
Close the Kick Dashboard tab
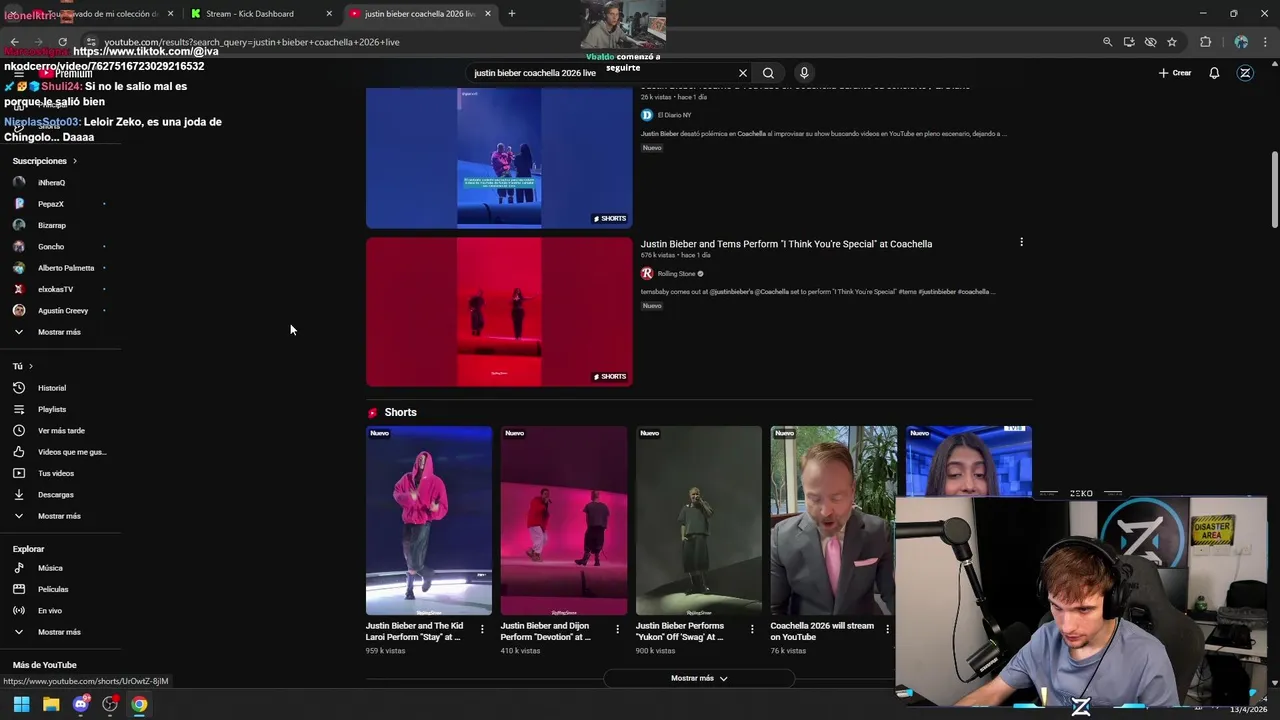point(329,14)
